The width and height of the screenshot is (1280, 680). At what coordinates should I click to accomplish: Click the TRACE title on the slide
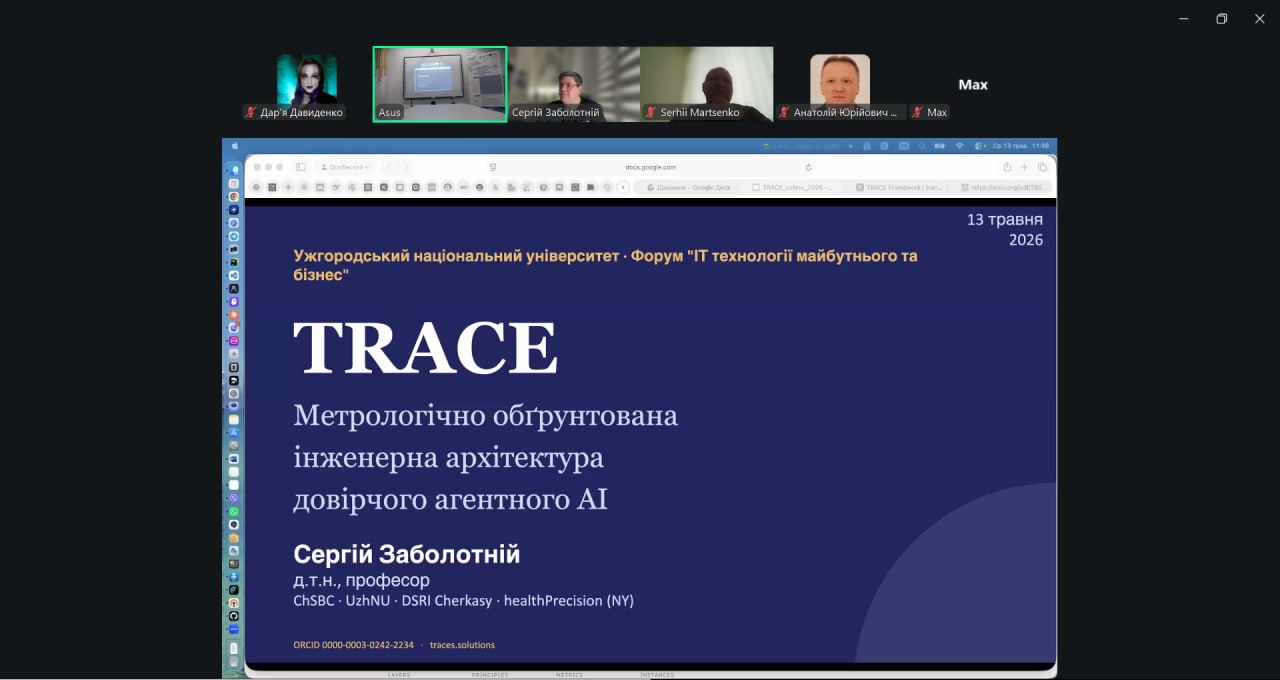425,348
